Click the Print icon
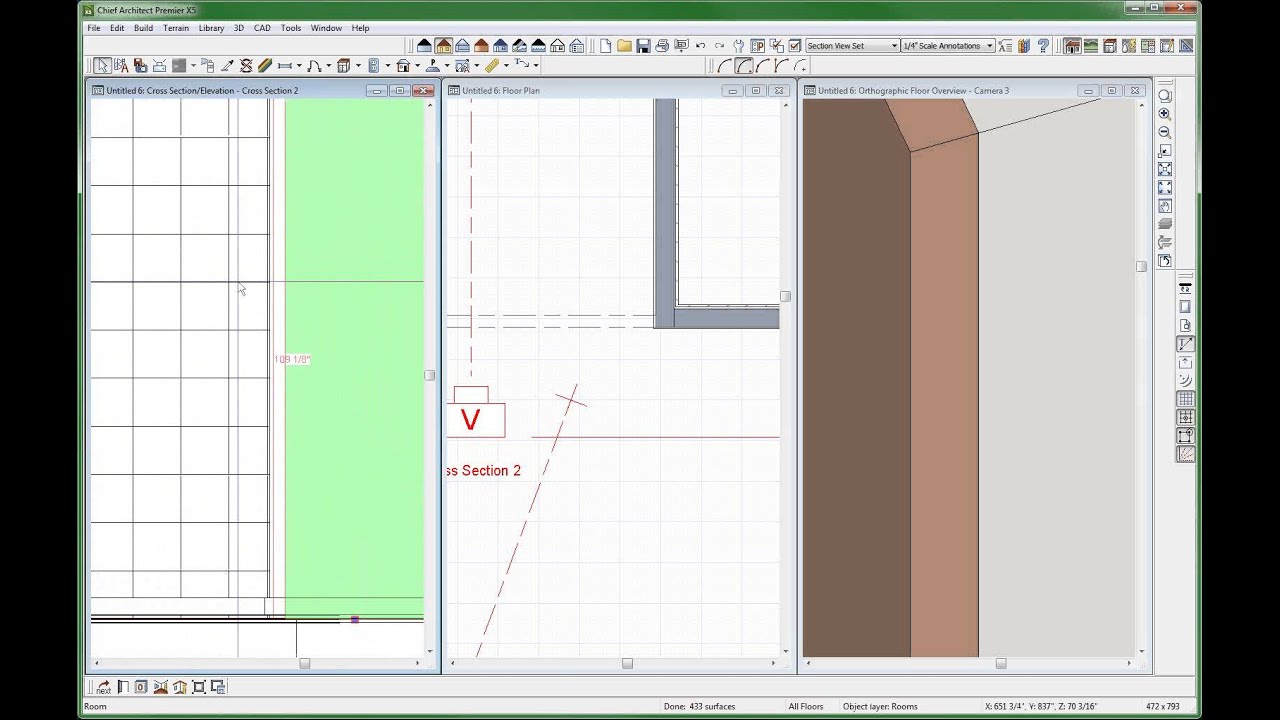1280x720 pixels. pyautogui.click(x=662, y=46)
